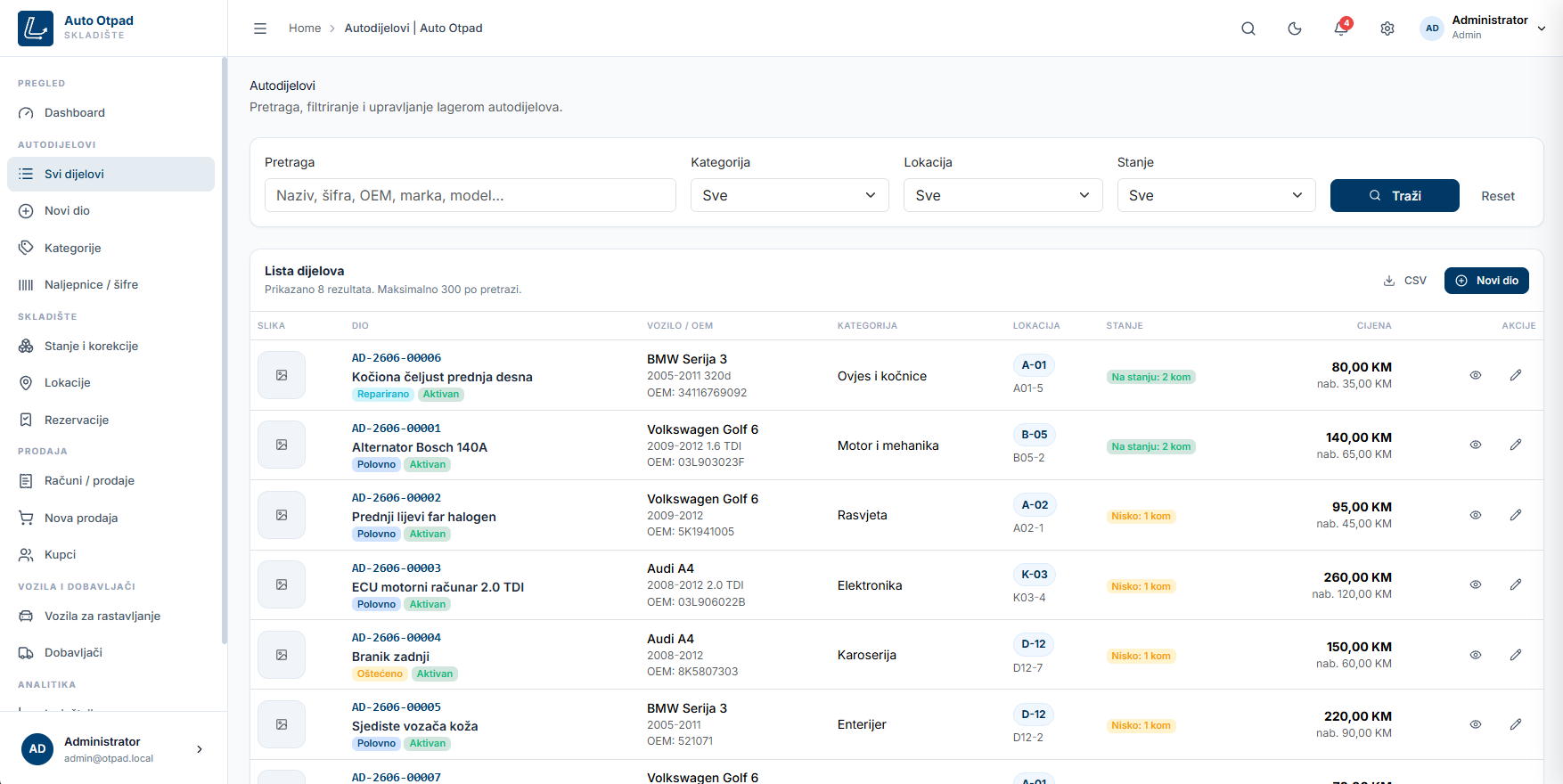Navigate to Lokacije in sidebar
This screenshot has width=1563, height=784.
pyautogui.click(x=110, y=383)
